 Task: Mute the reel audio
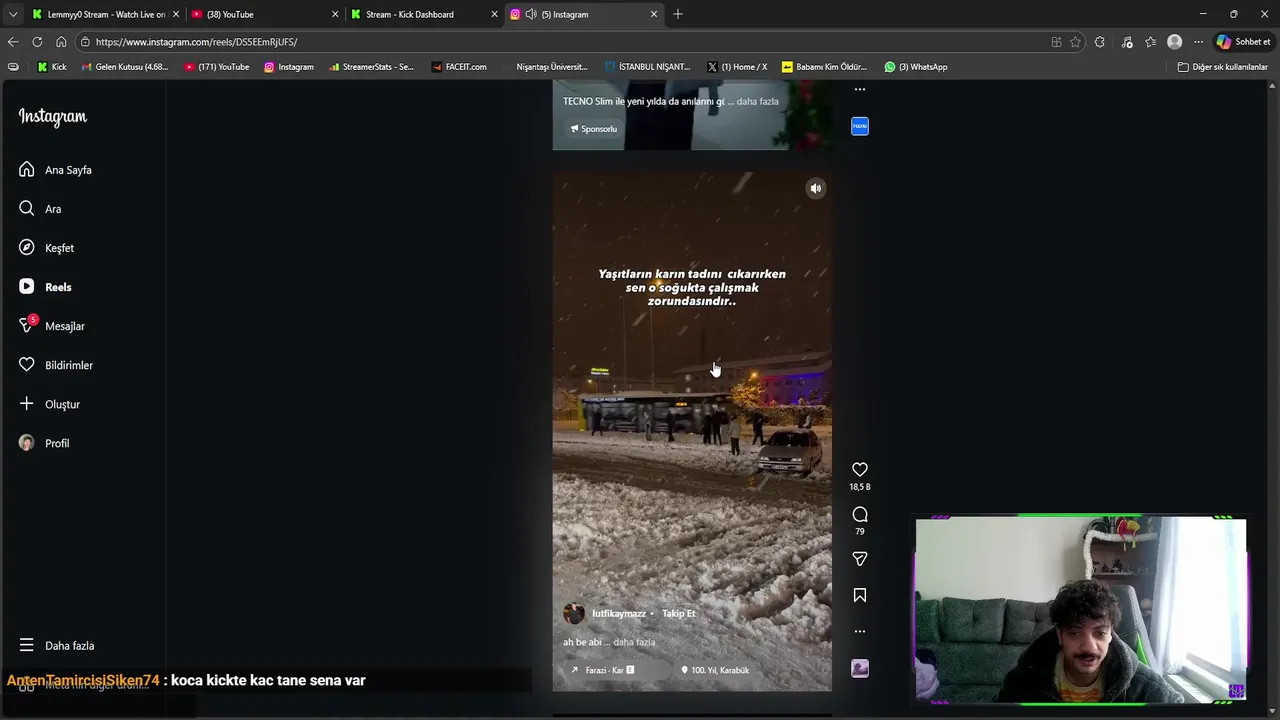pos(816,188)
